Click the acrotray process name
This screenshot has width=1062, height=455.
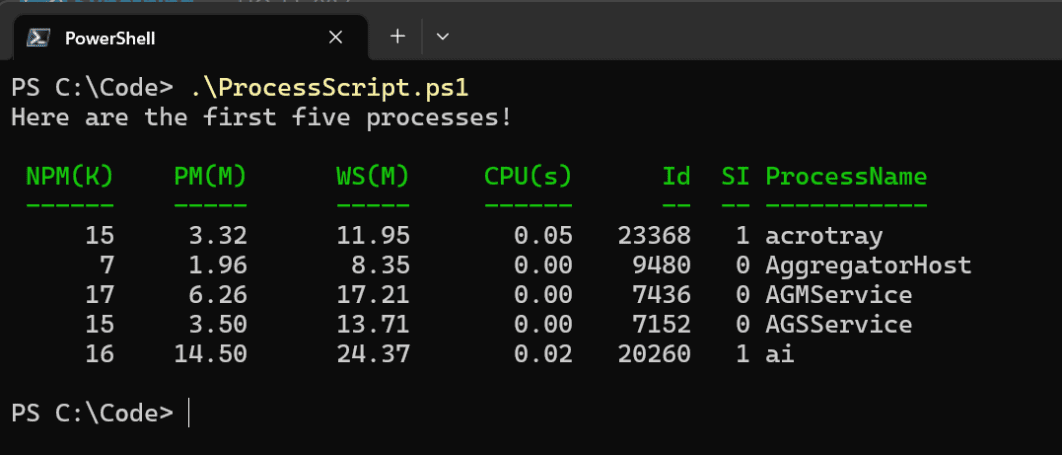[824, 236]
